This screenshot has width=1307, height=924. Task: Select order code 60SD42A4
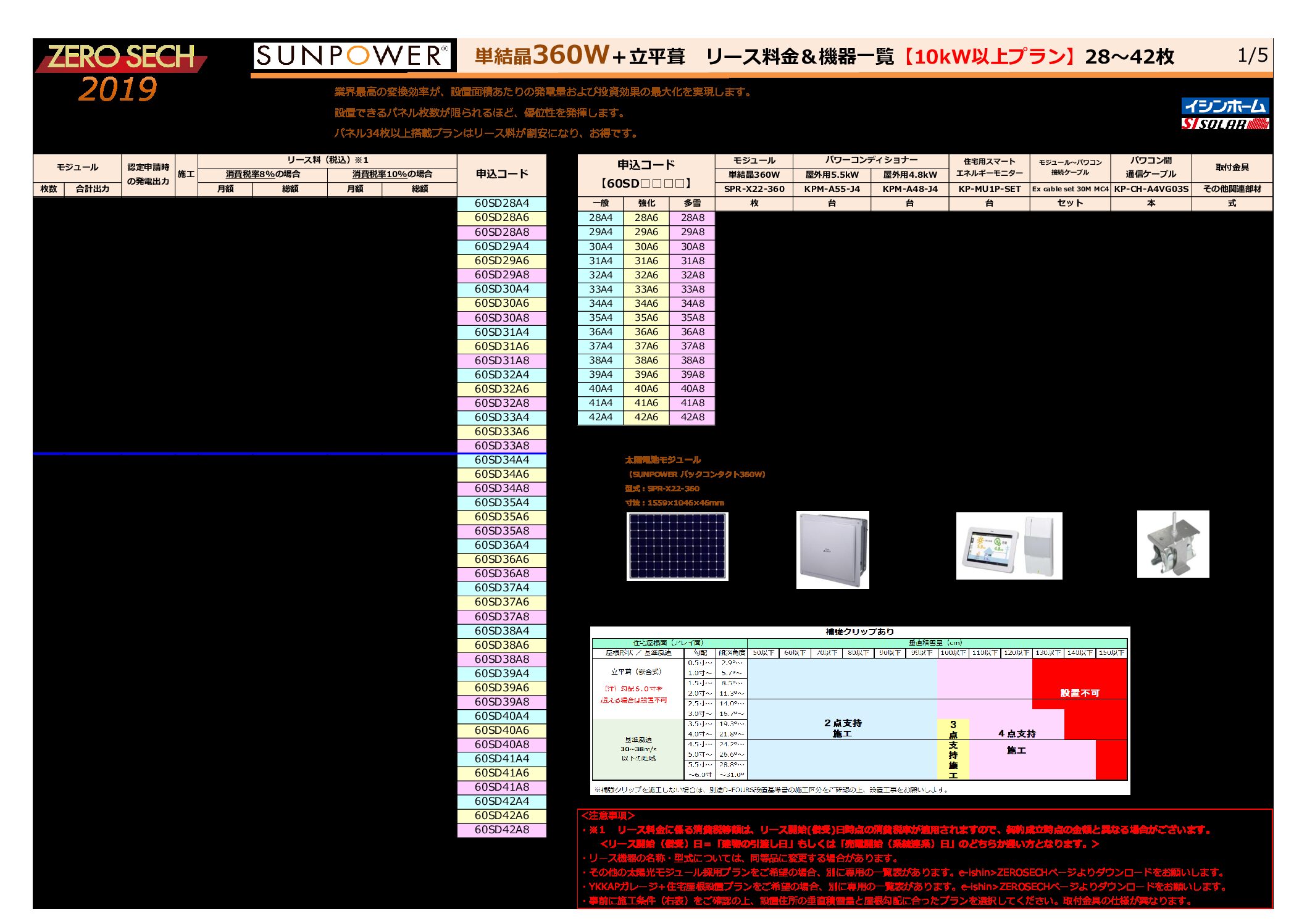[x=502, y=801]
